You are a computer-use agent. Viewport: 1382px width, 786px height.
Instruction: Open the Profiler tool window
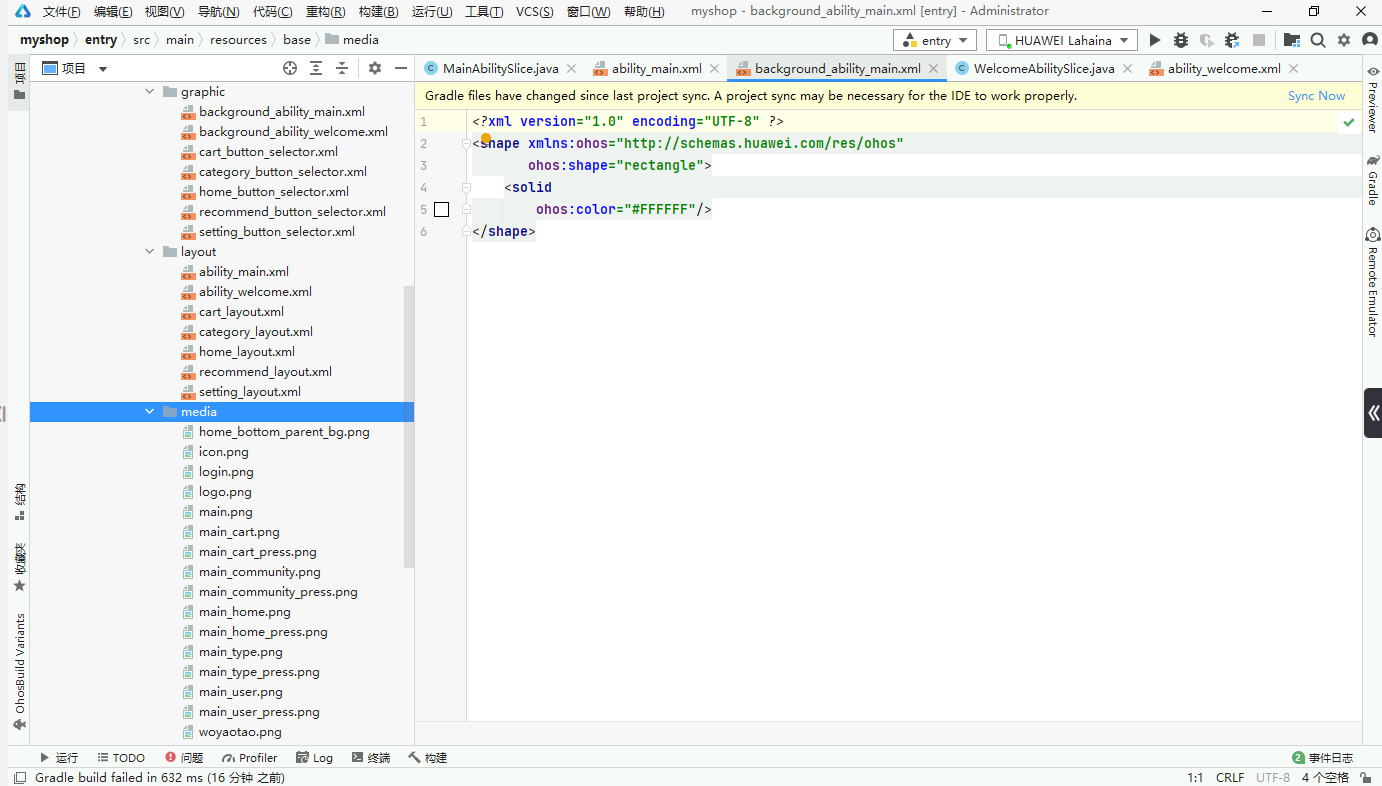pos(250,758)
